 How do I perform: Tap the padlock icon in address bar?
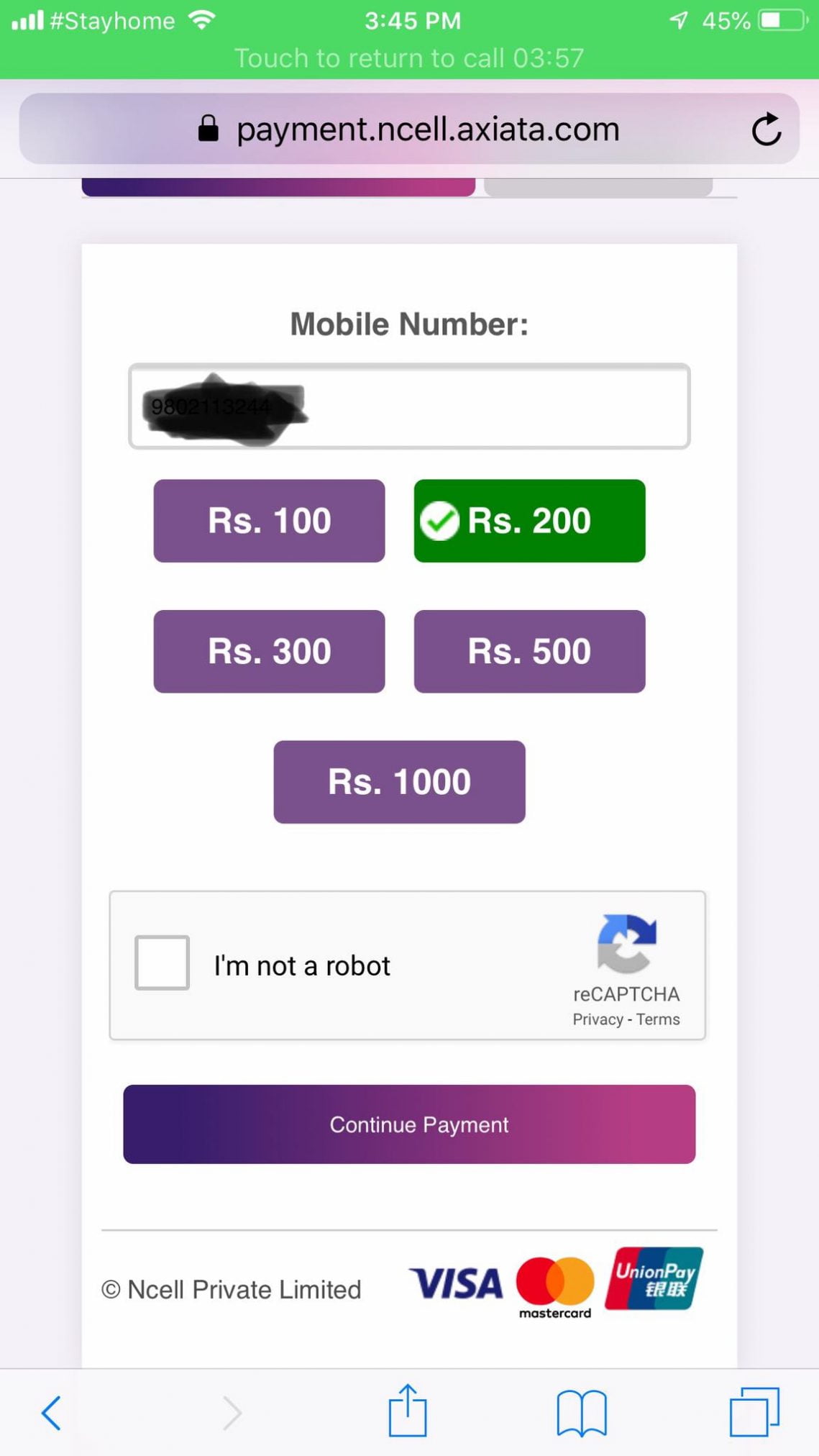coord(209,129)
